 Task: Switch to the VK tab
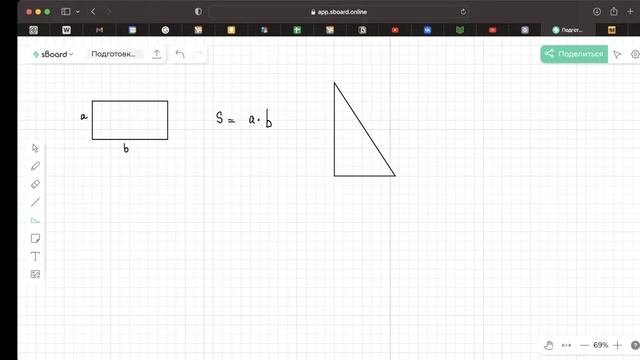click(427, 30)
